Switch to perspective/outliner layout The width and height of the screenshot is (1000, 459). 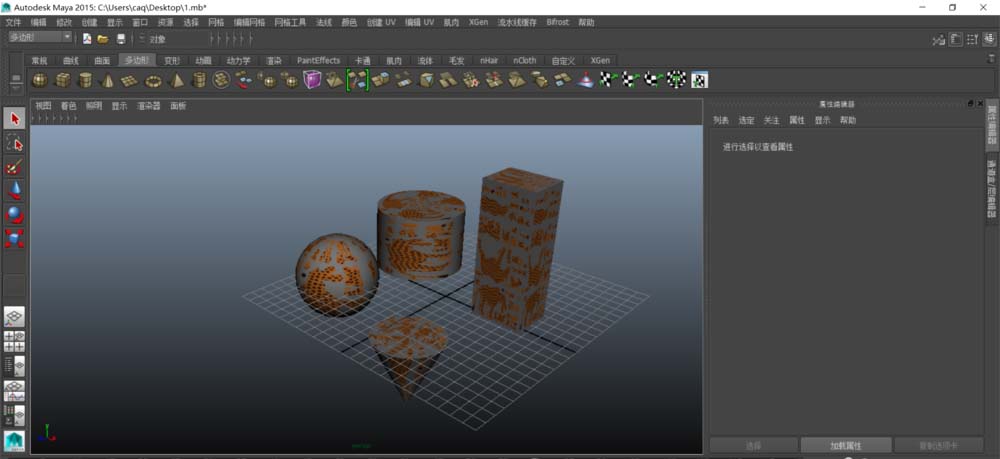[x=15, y=366]
